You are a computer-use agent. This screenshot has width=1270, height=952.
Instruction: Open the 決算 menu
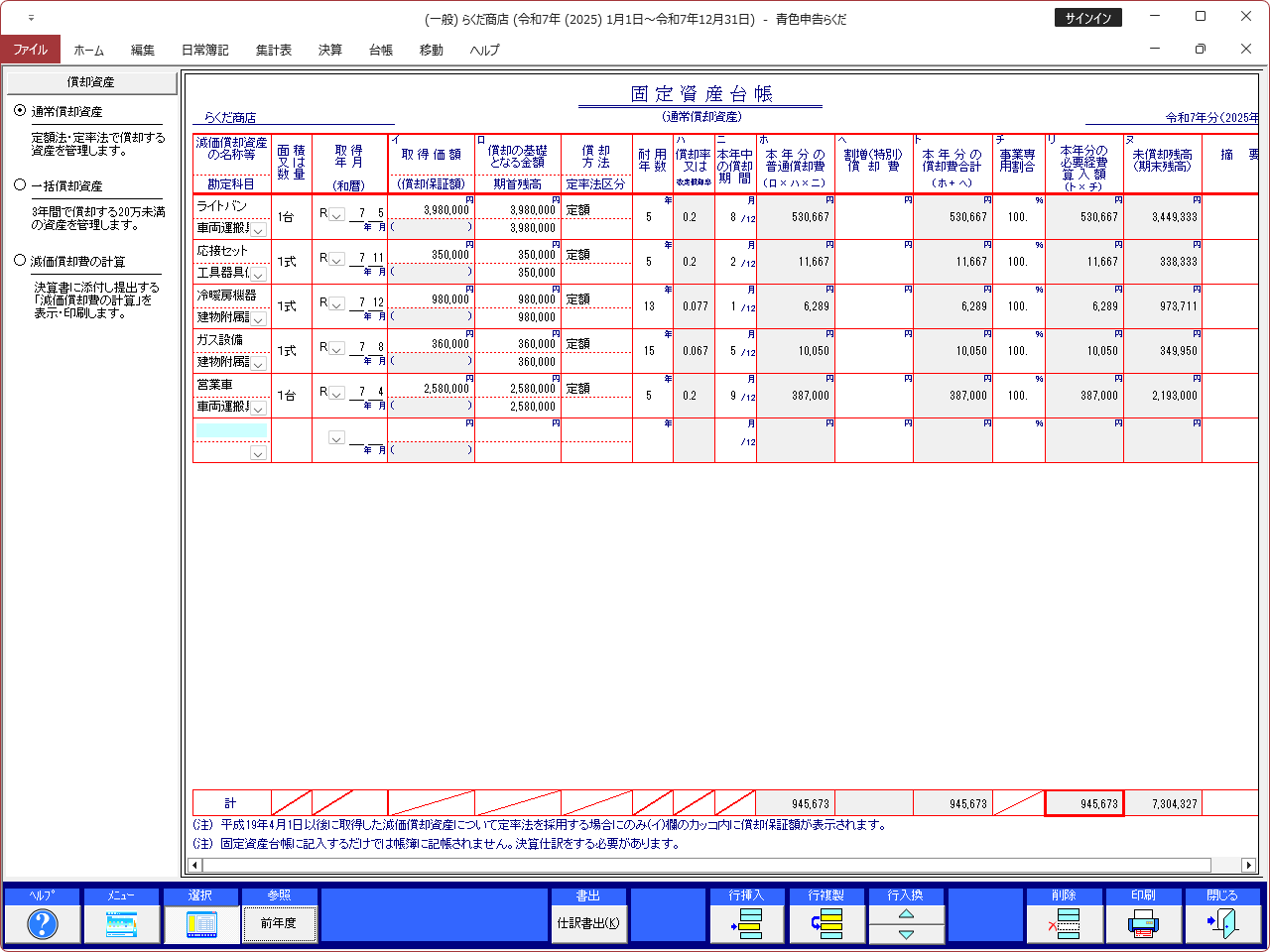pyautogui.click(x=329, y=50)
